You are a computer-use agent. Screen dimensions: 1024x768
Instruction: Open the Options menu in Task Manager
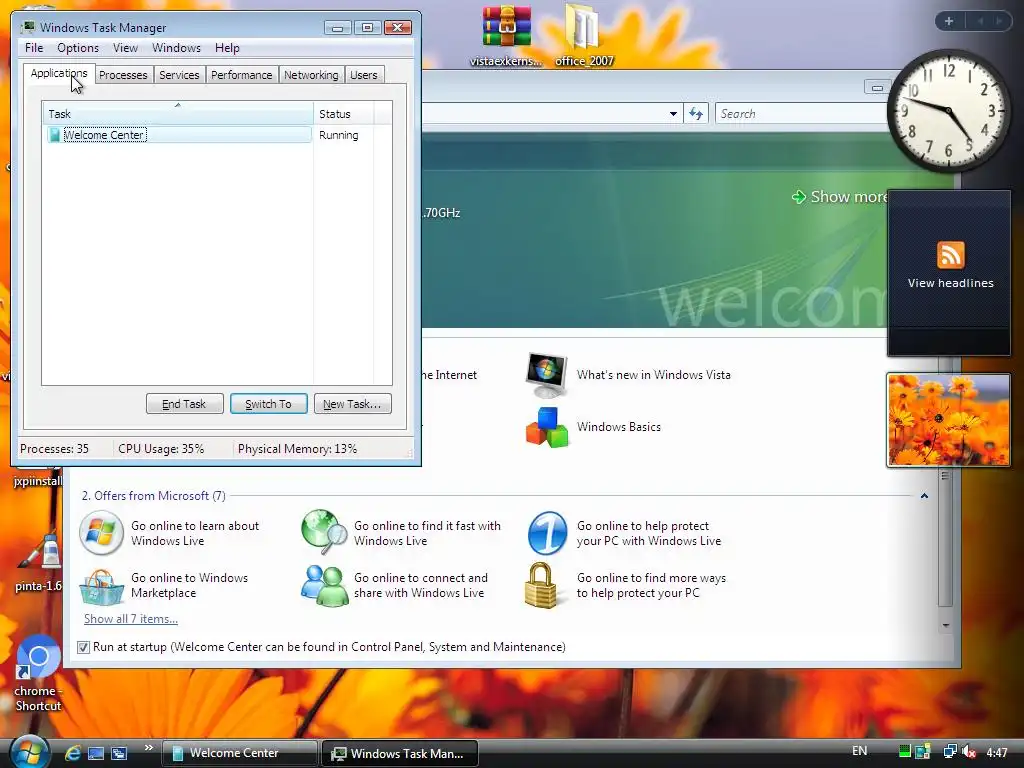point(78,48)
